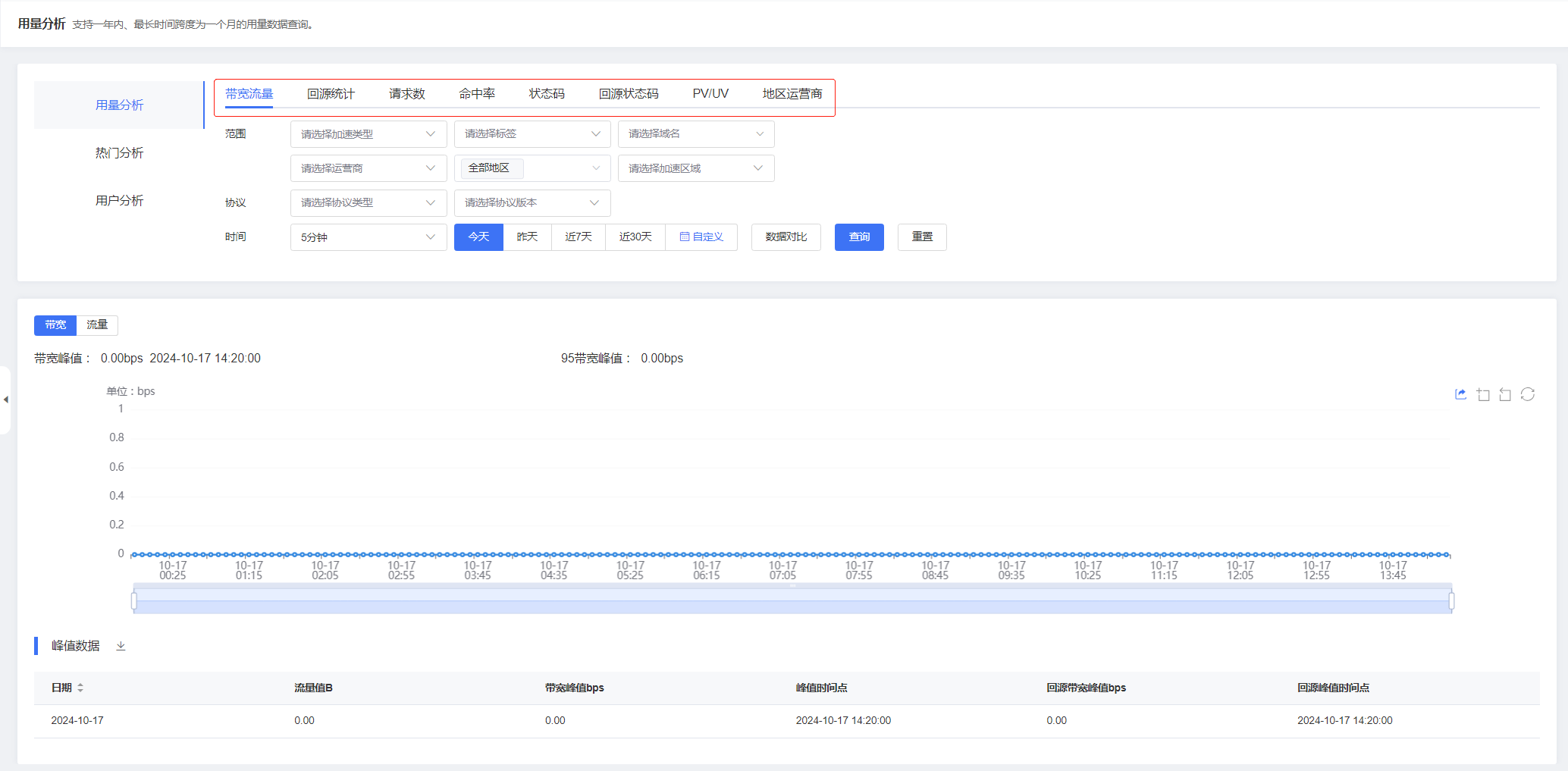Click the 查询 button

[x=859, y=237]
